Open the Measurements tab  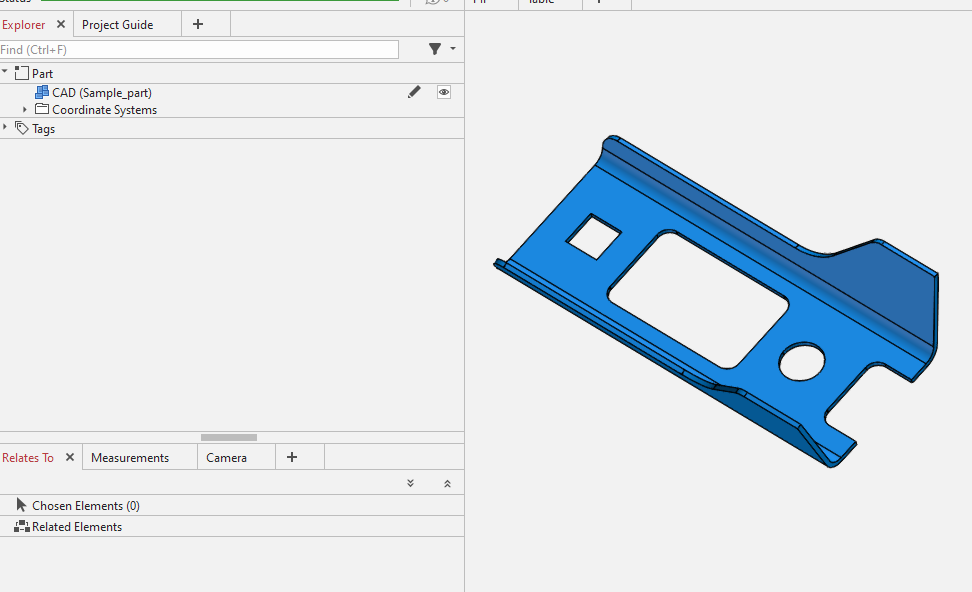[x=130, y=457]
